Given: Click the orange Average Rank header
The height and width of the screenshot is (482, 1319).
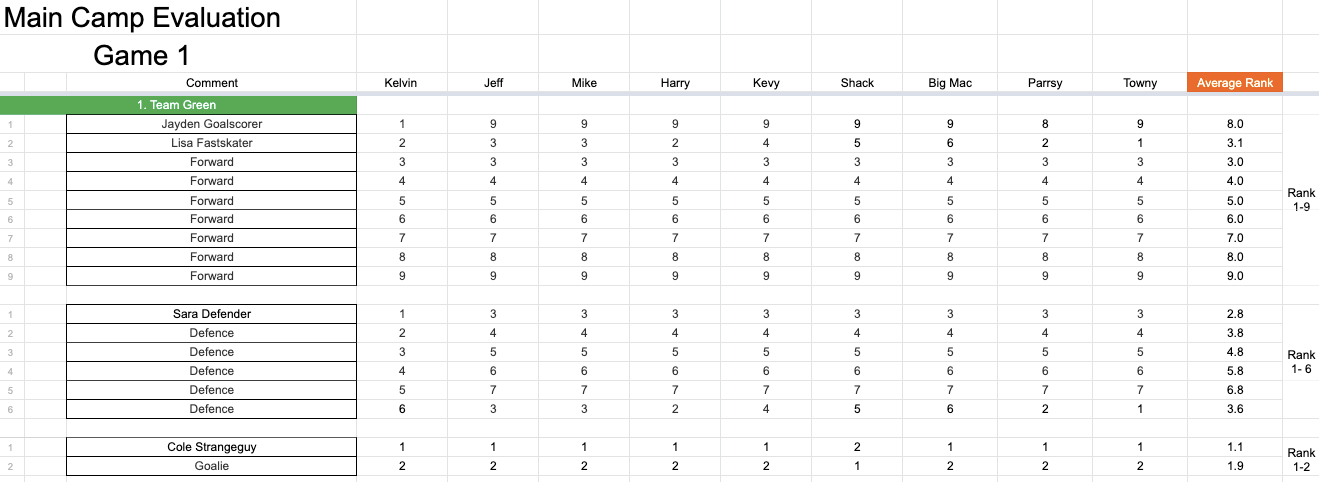Looking at the screenshot, I should tap(1234, 83).
